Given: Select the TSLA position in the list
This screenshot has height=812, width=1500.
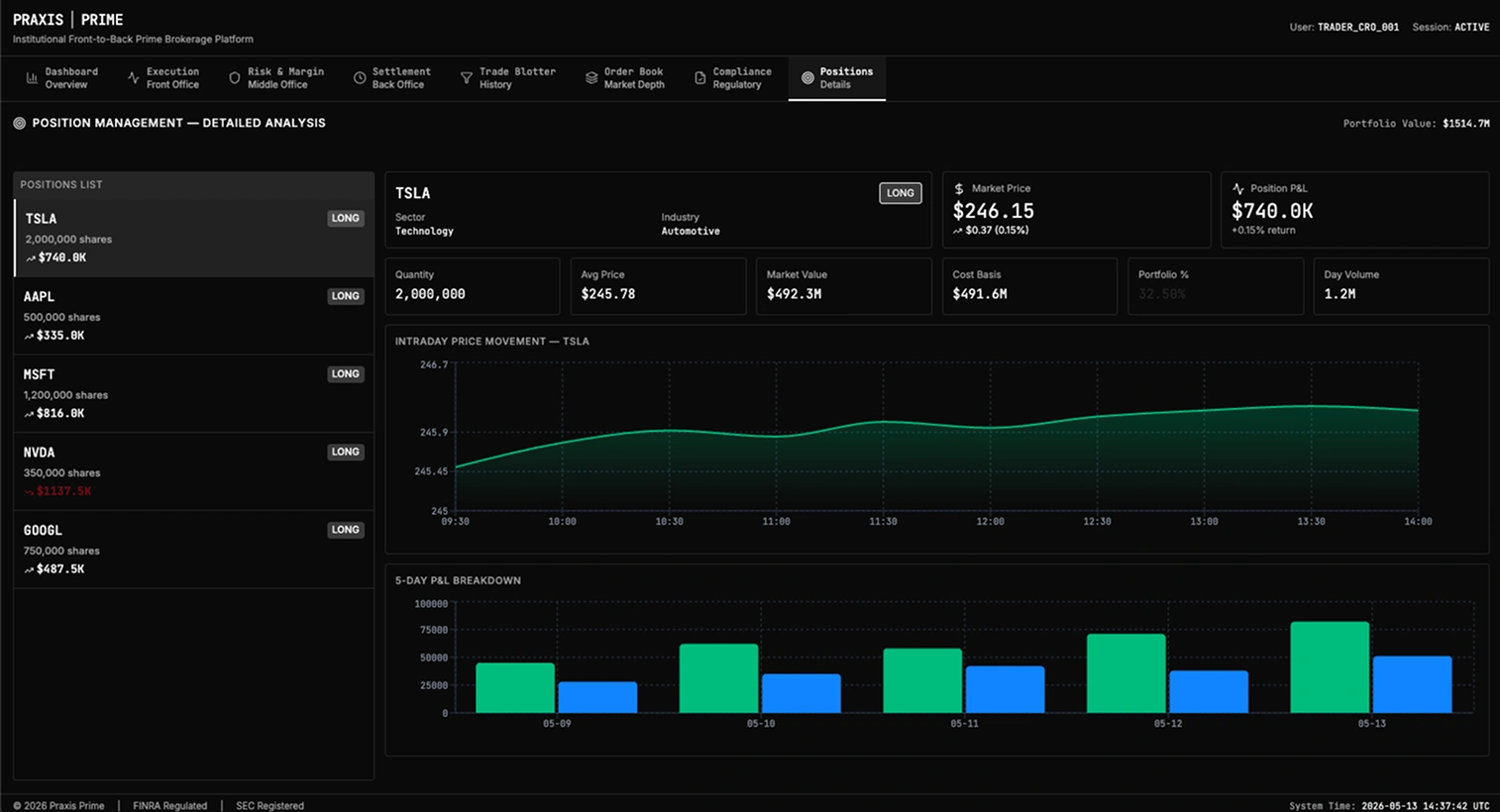Looking at the screenshot, I should point(194,238).
